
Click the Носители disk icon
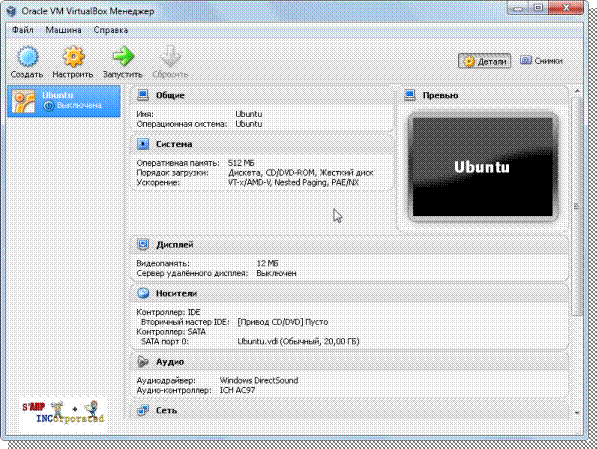click(143, 293)
